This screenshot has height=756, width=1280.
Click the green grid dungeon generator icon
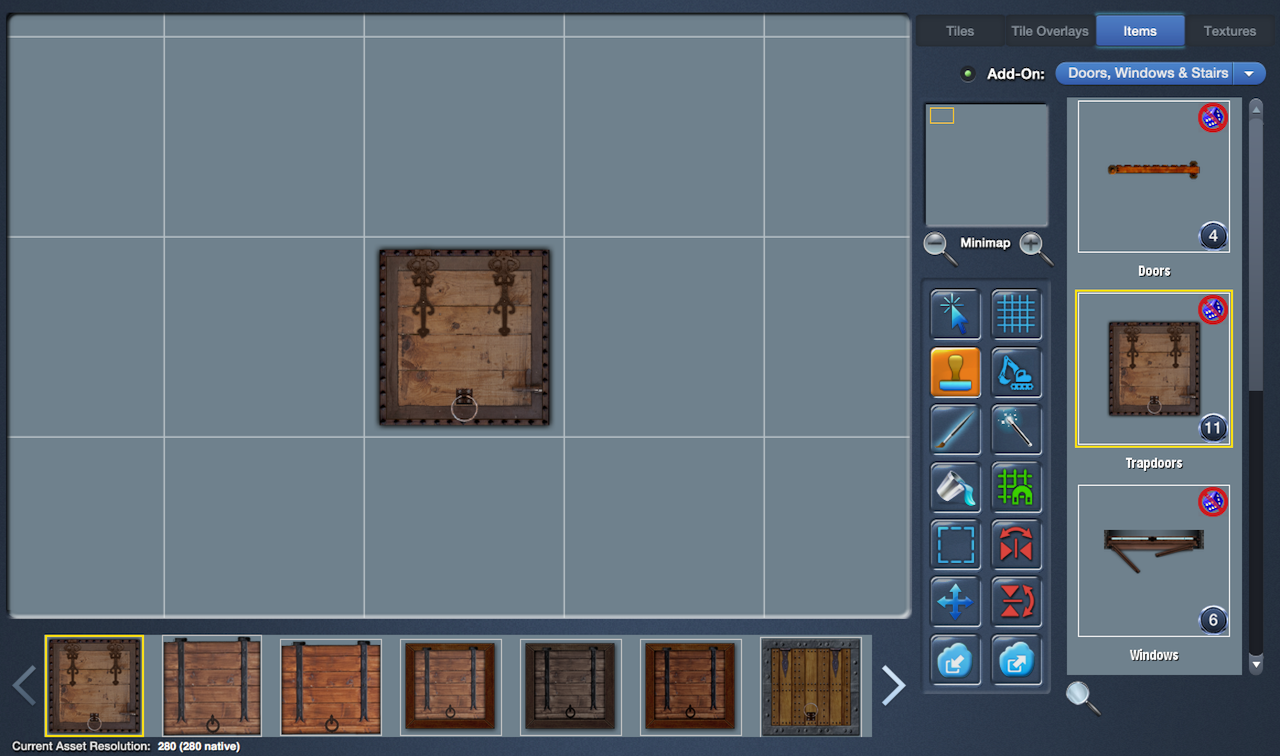click(x=1016, y=487)
